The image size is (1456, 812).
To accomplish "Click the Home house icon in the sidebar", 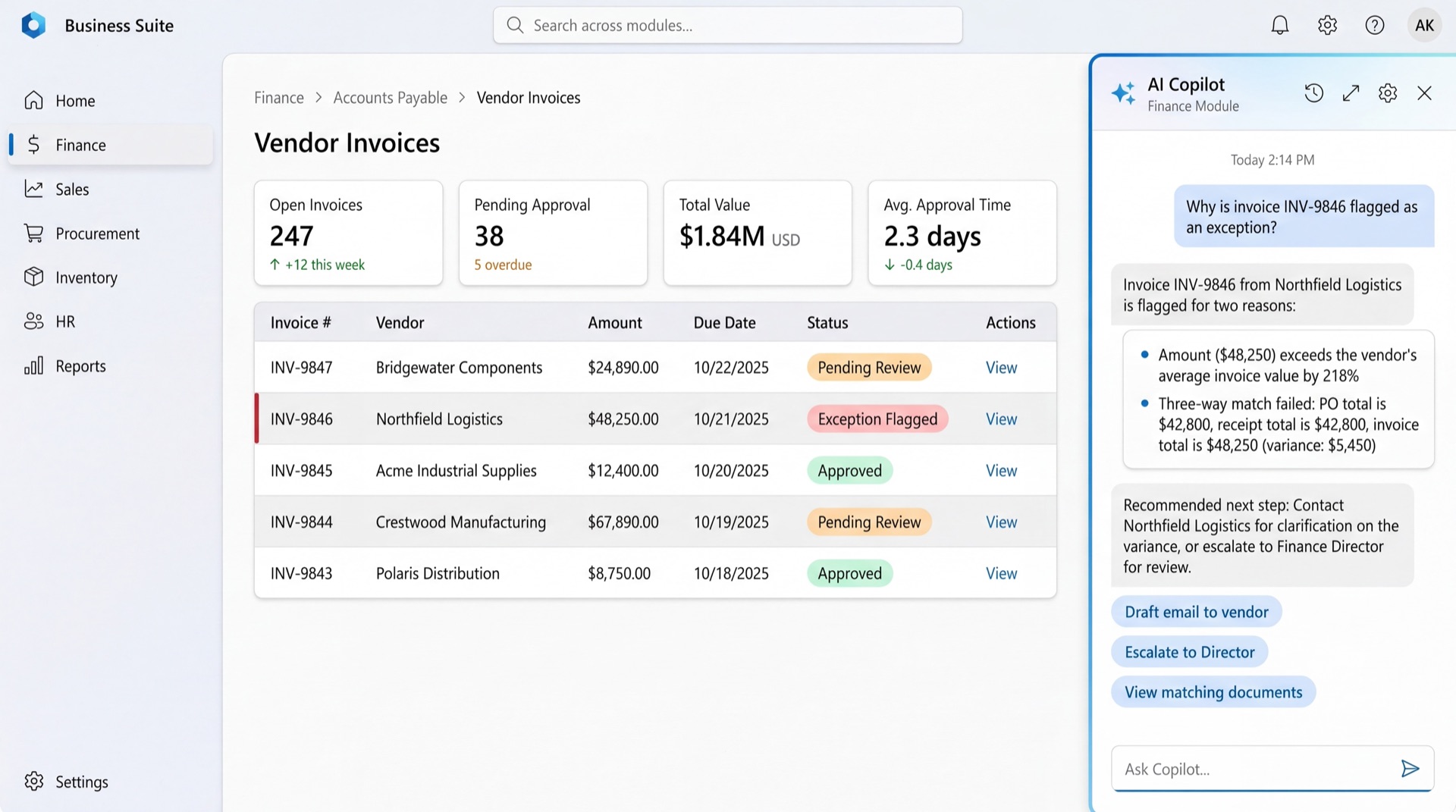I will point(33,100).
